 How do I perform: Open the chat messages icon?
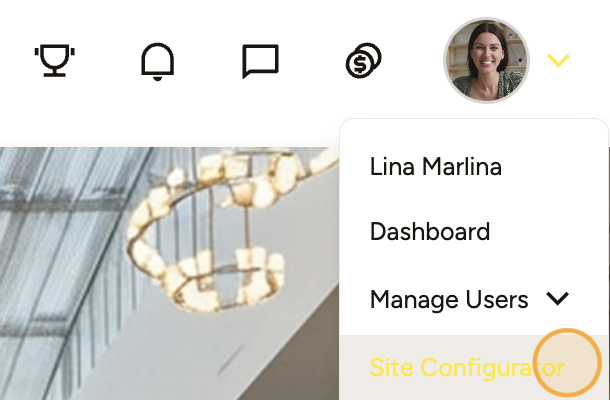pos(260,61)
